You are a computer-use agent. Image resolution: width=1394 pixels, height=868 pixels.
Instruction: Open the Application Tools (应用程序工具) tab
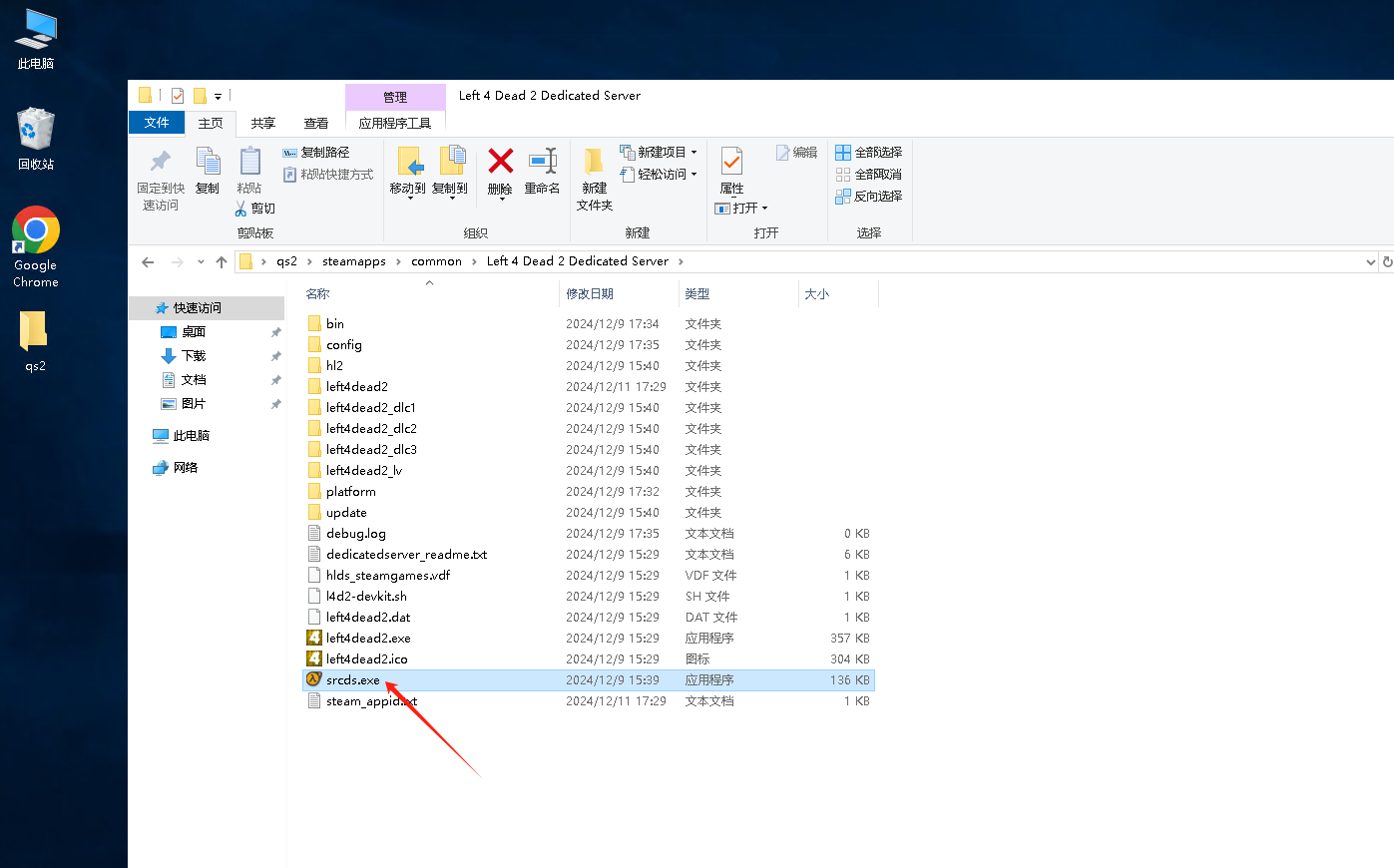coord(395,123)
